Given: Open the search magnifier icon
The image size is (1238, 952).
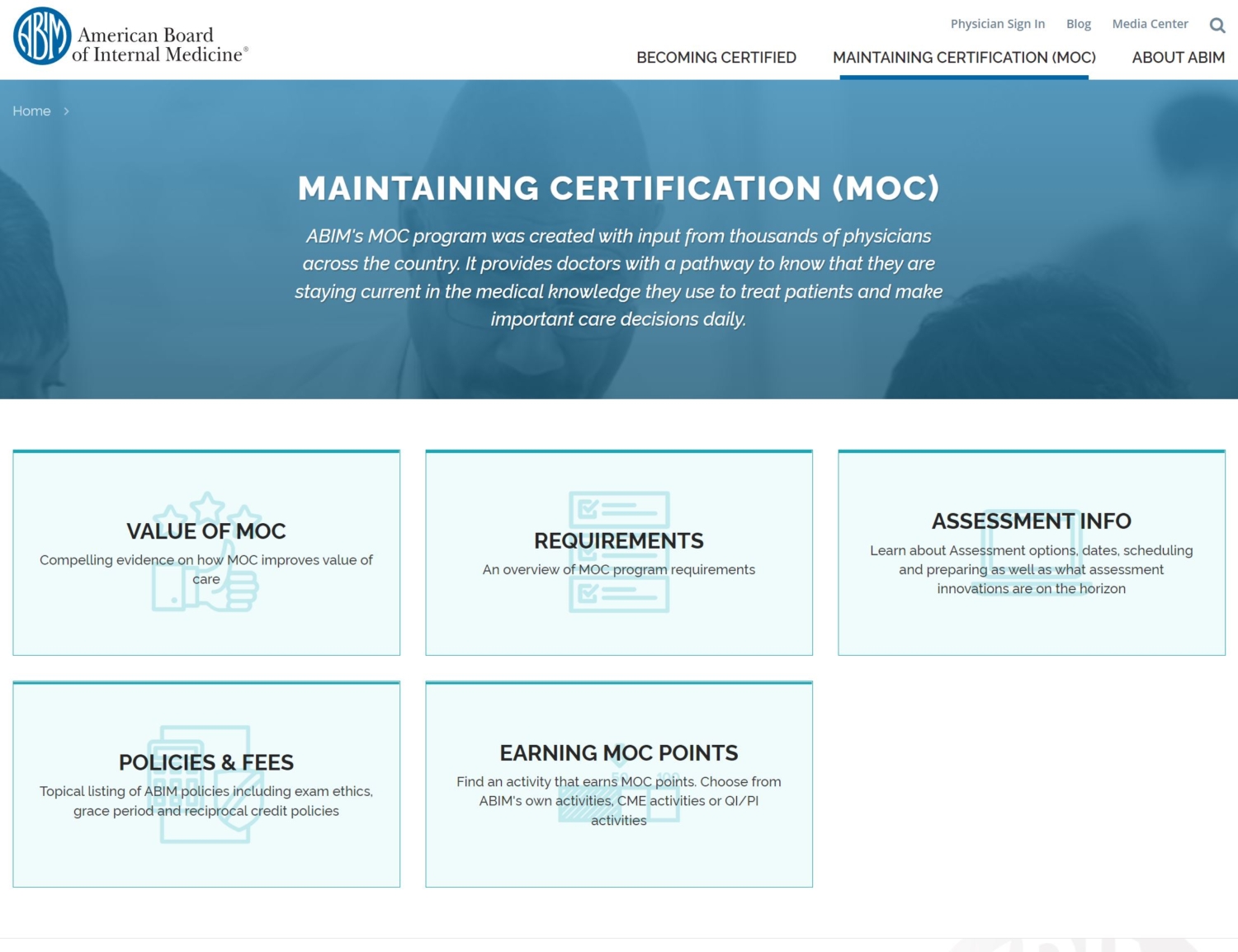Looking at the screenshot, I should (1217, 25).
